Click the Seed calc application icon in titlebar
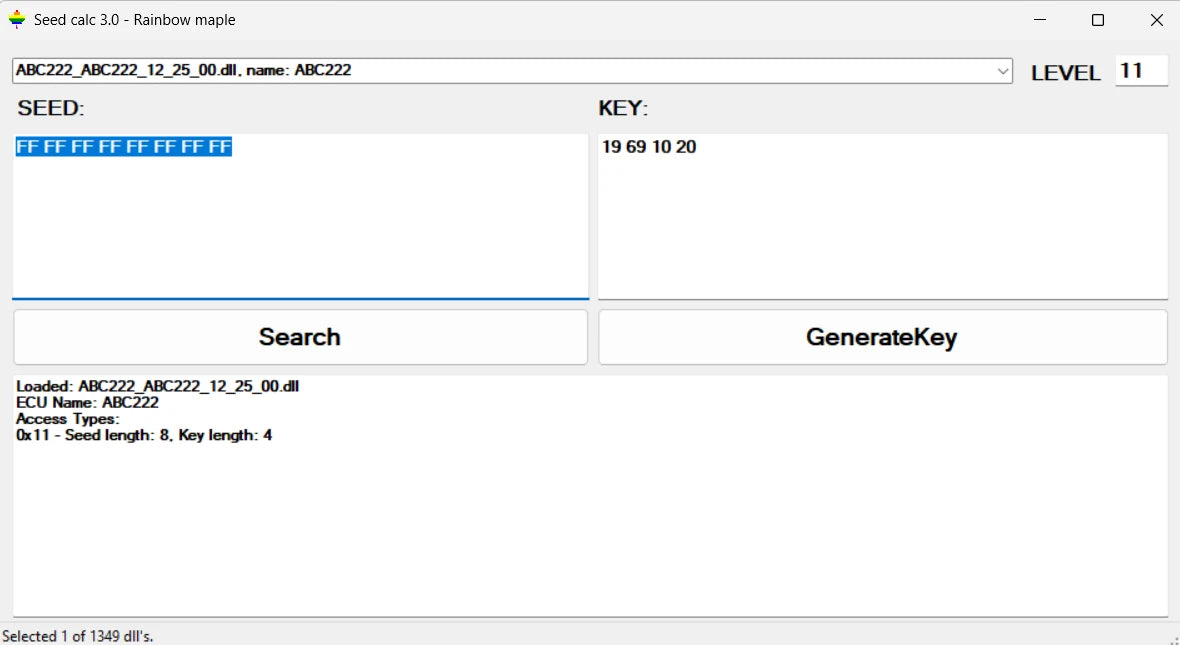The height and width of the screenshot is (645, 1180). pos(16,19)
